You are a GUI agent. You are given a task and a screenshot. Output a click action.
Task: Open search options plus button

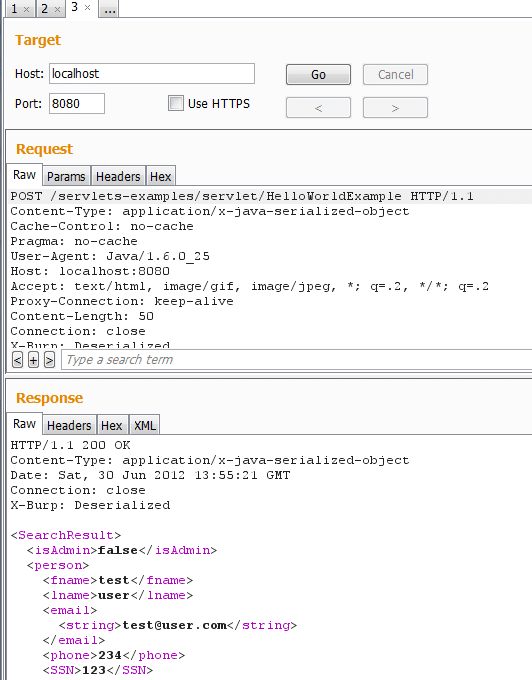tap(33, 360)
